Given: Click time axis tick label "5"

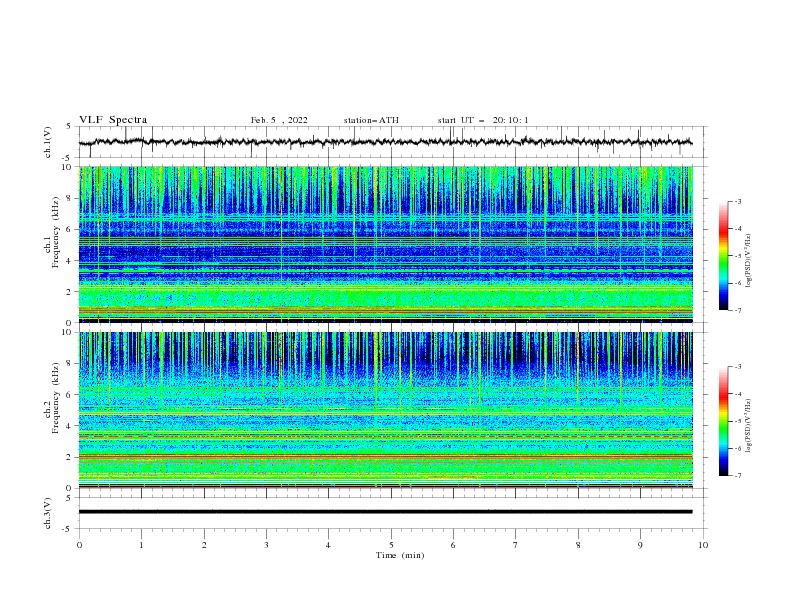Looking at the screenshot, I should [x=391, y=545].
